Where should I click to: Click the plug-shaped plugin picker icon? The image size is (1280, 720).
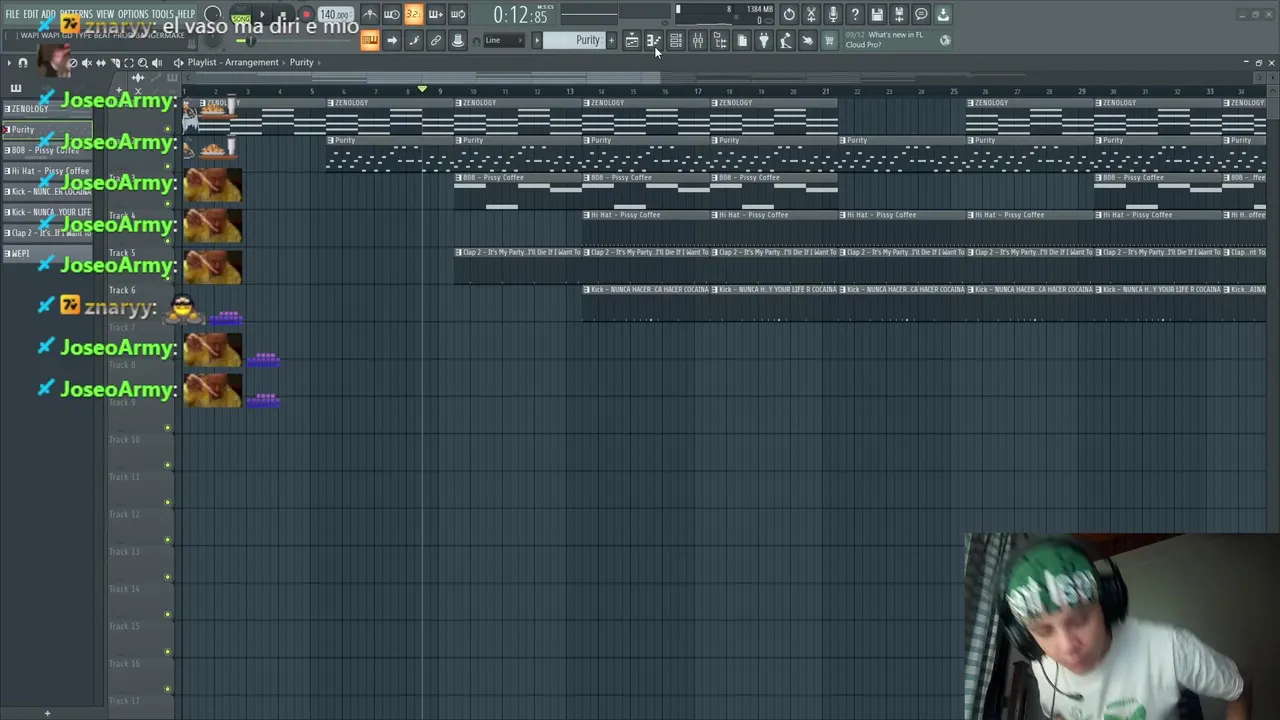(x=763, y=40)
